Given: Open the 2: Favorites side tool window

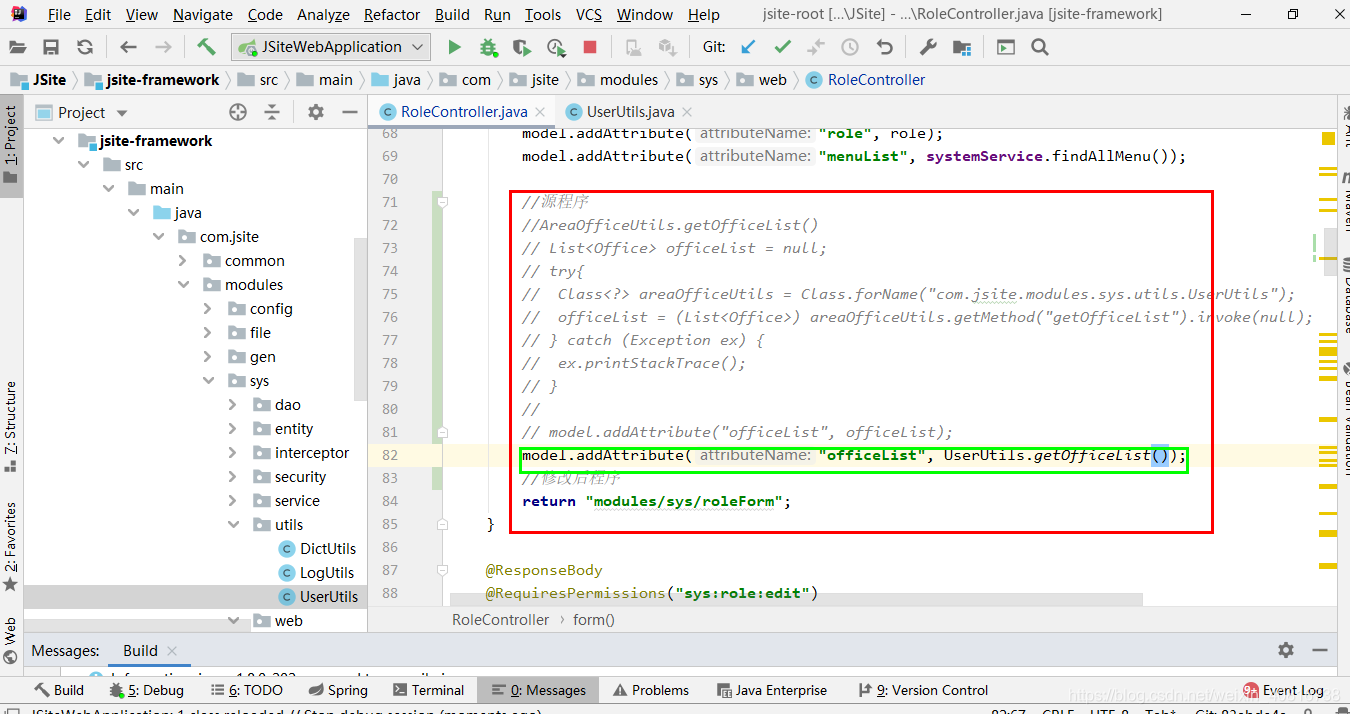Looking at the screenshot, I should (x=11, y=546).
